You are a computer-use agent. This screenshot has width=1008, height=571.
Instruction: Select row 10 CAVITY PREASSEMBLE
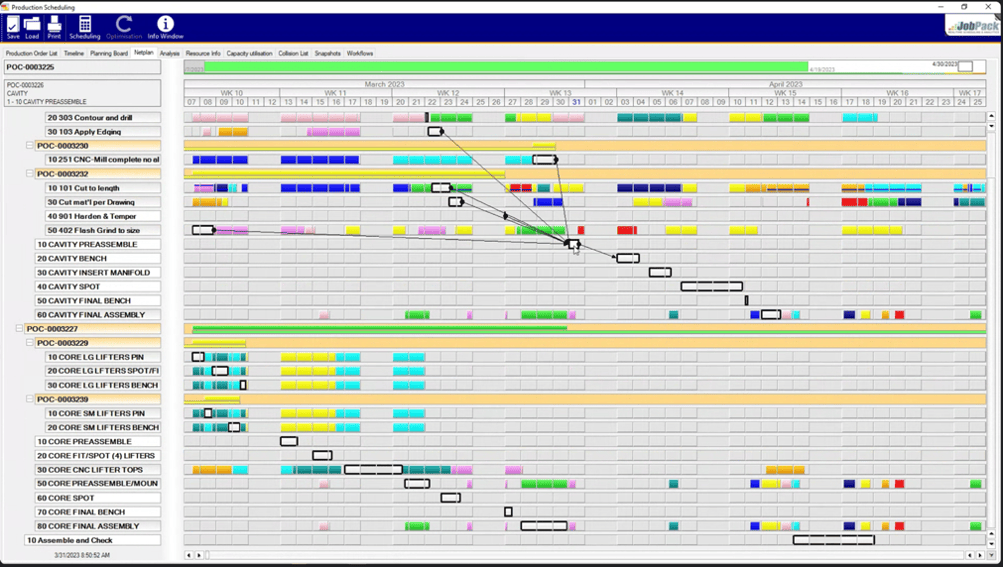tap(98, 245)
